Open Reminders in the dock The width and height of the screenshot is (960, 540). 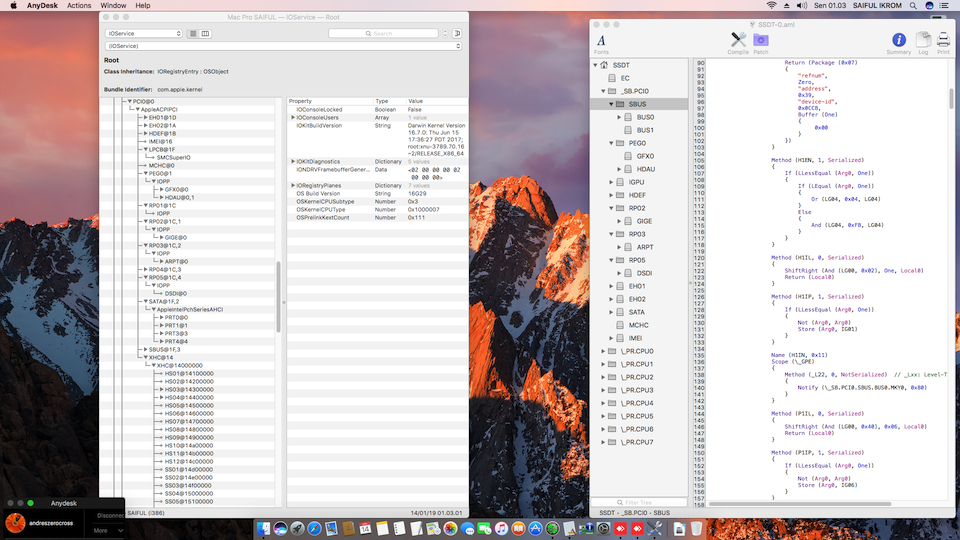coord(399,529)
